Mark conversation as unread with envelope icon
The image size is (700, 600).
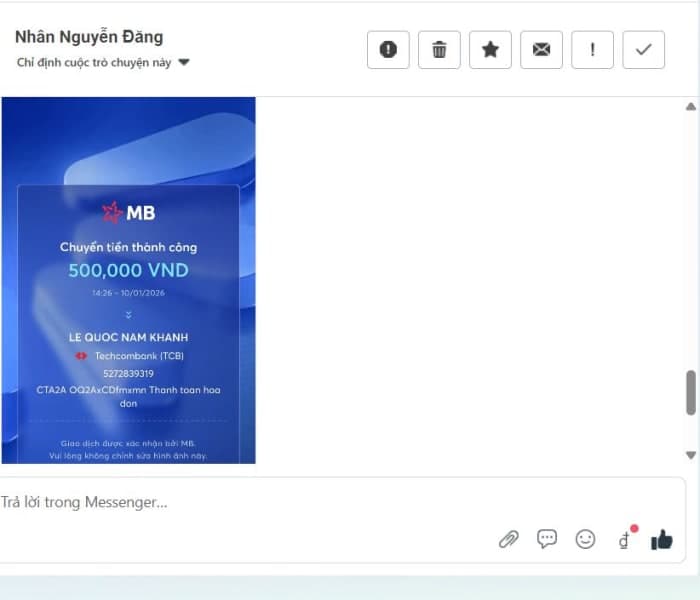(x=541, y=50)
